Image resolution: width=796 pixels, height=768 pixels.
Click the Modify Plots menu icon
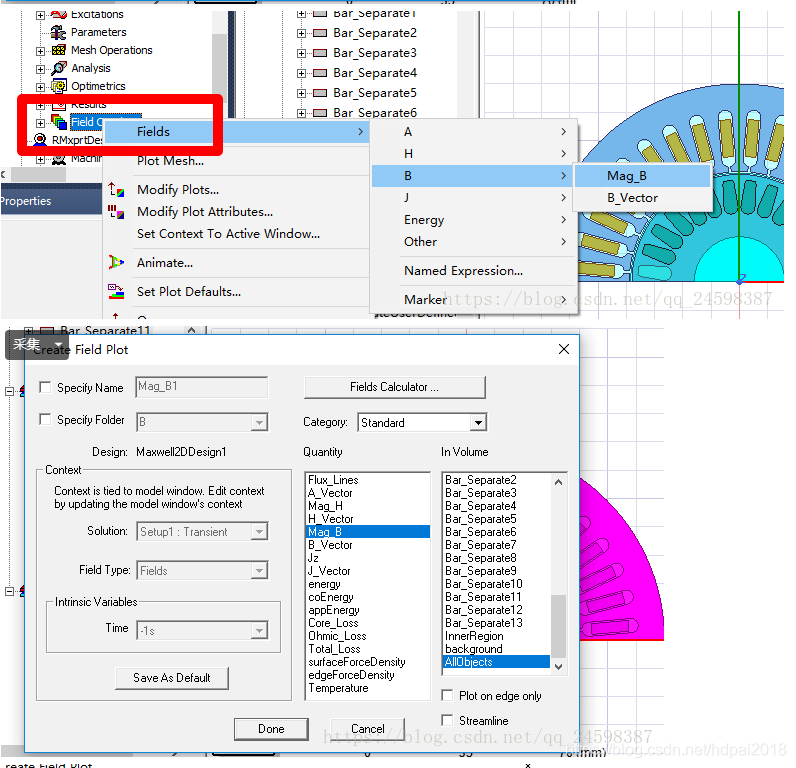pos(116,190)
